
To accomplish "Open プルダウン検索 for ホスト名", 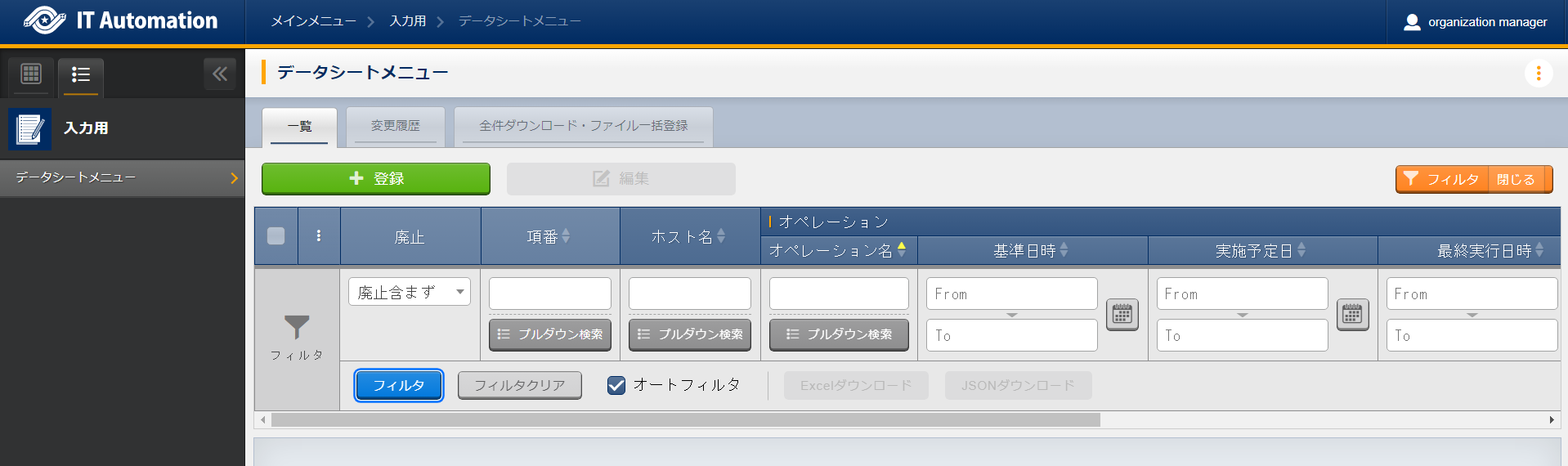I will (690, 334).
